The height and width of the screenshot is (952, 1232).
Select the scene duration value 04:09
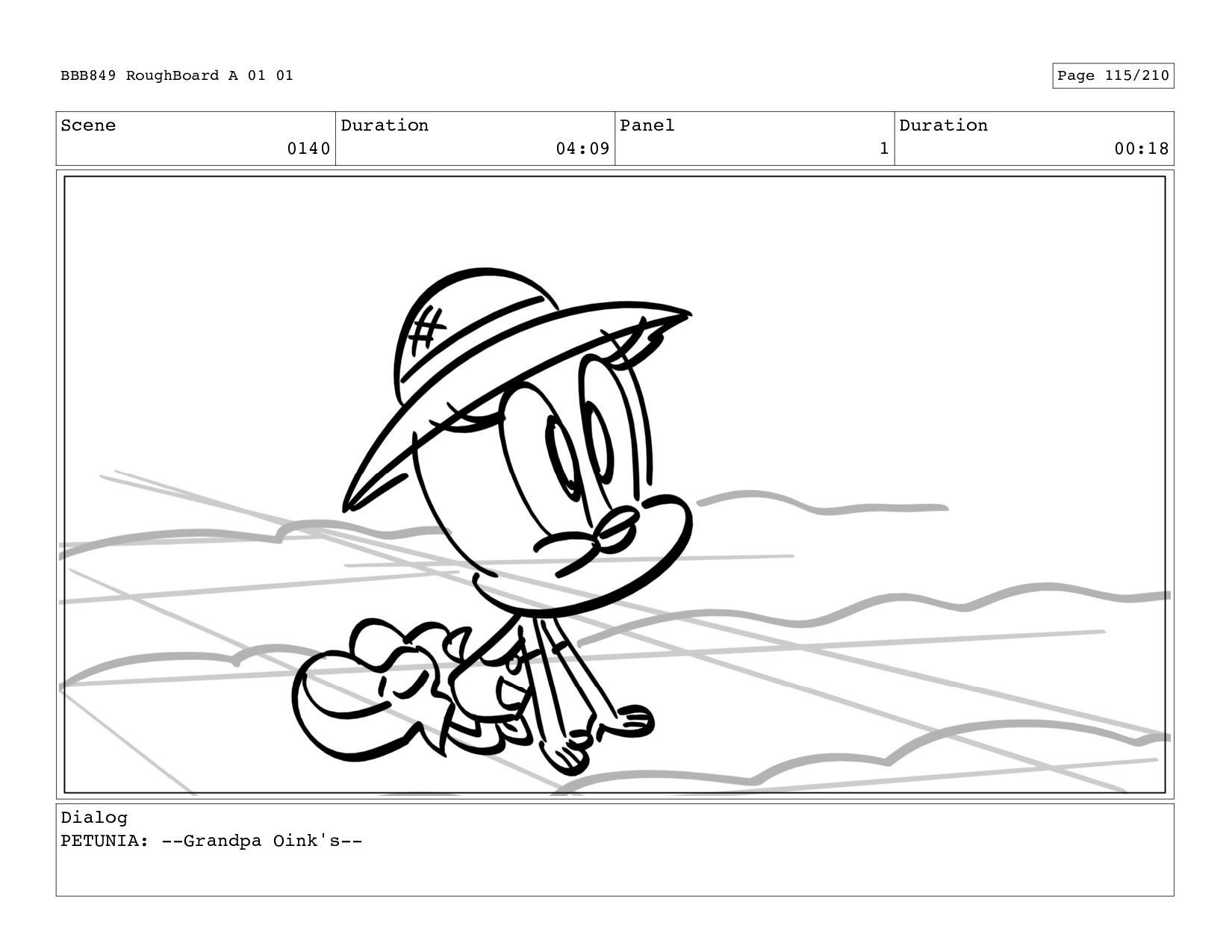point(582,149)
